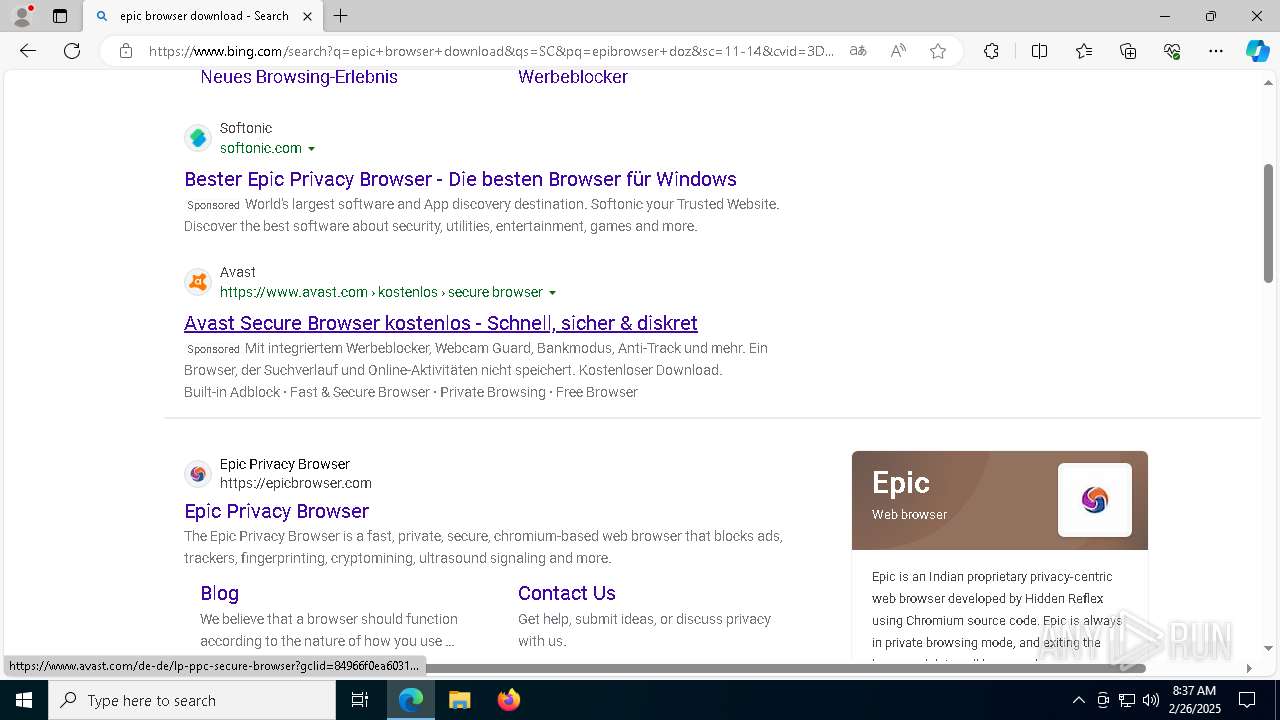Viewport: 1280px width, 720px height.
Task: Click the https://epicbrowser.com URL text
Action: [x=296, y=483]
